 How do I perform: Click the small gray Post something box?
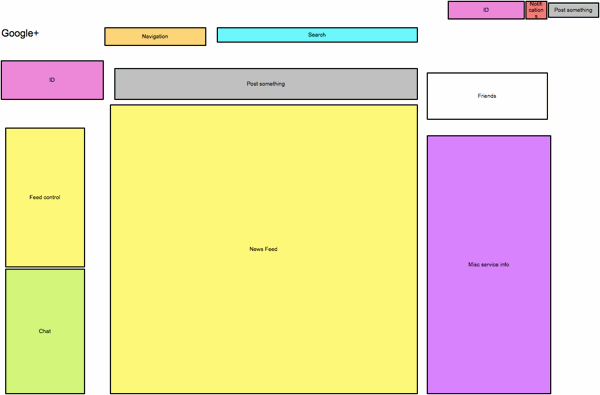(573, 10)
